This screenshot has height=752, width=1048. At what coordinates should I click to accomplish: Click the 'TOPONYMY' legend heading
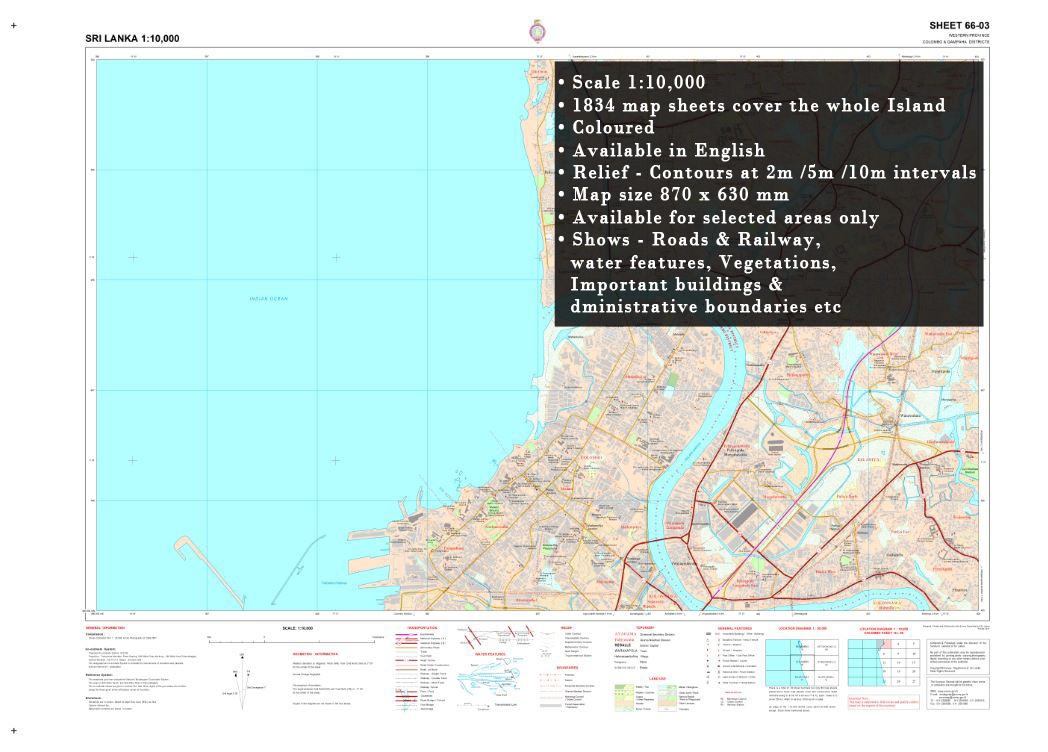[644, 628]
